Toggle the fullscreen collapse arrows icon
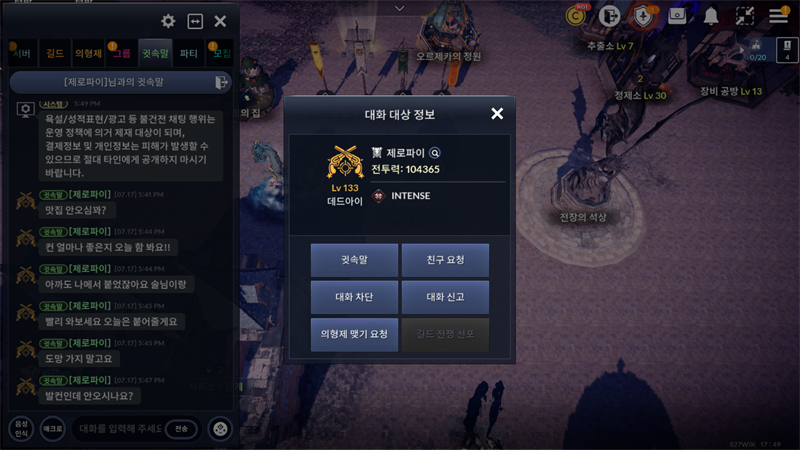The width and height of the screenshot is (800, 450). click(x=745, y=16)
